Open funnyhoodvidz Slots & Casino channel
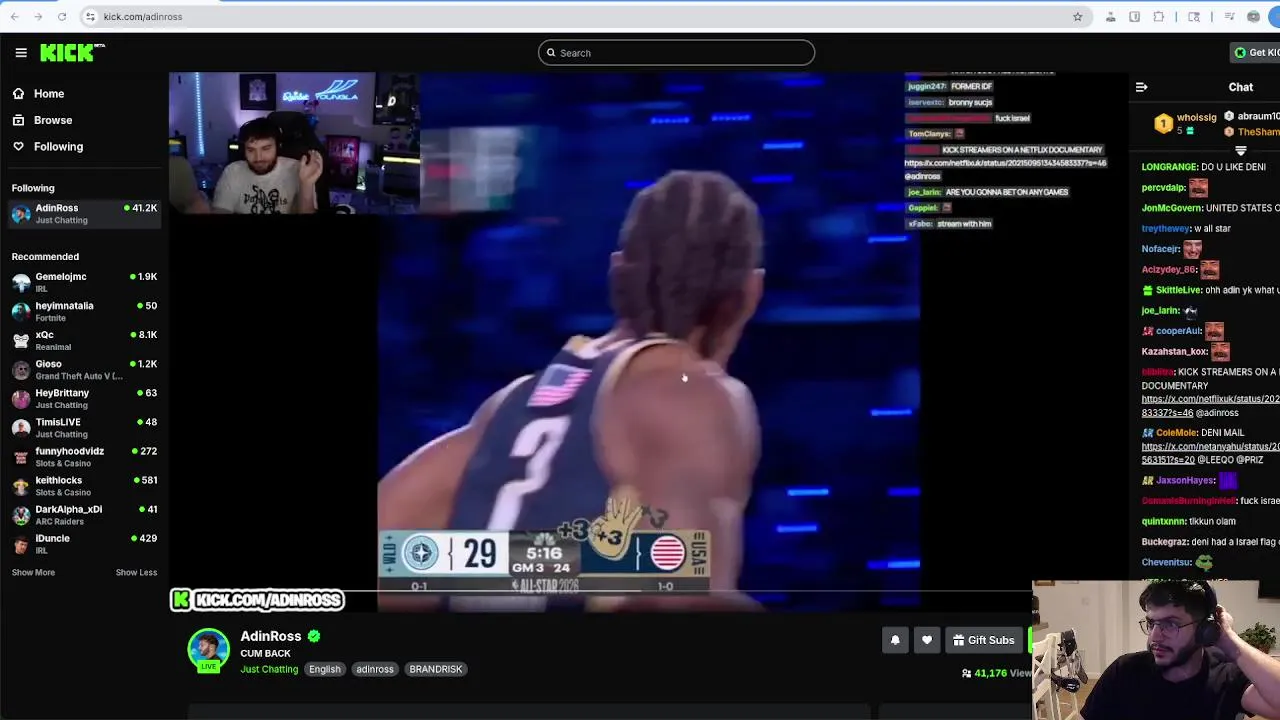The image size is (1280, 720). click(84, 456)
